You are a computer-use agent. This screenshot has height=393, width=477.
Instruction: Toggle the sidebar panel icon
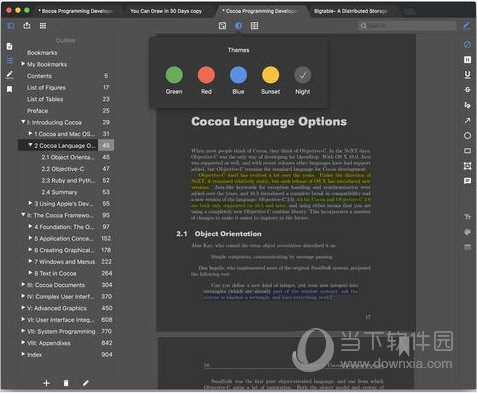11,26
